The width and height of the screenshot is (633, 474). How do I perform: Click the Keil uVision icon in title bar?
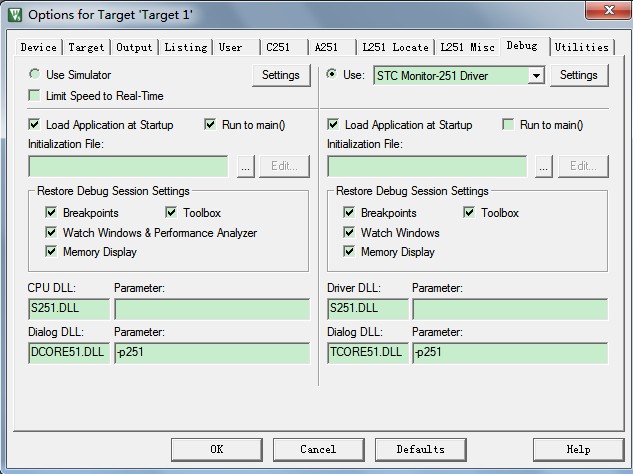click(15, 15)
